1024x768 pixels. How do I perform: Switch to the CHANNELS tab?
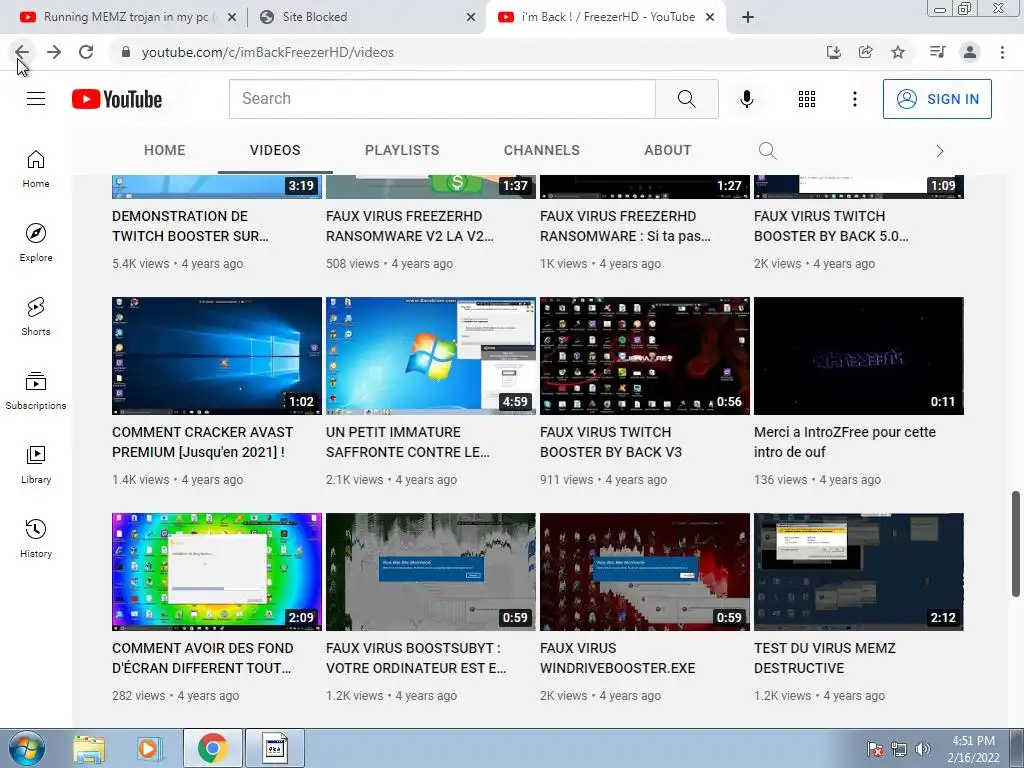(541, 150)
